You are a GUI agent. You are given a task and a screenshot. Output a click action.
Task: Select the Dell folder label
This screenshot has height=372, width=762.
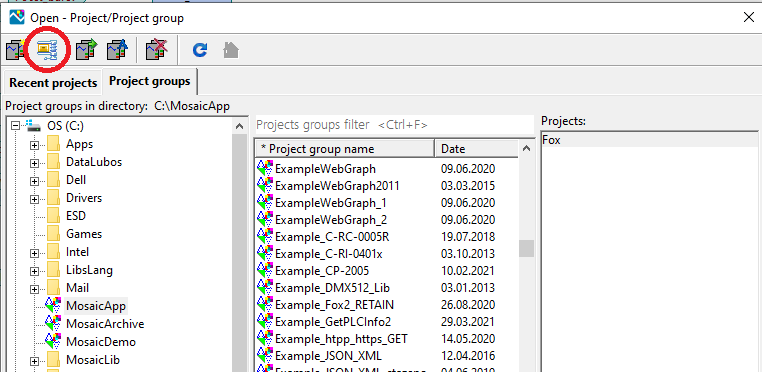pos(76,180)
